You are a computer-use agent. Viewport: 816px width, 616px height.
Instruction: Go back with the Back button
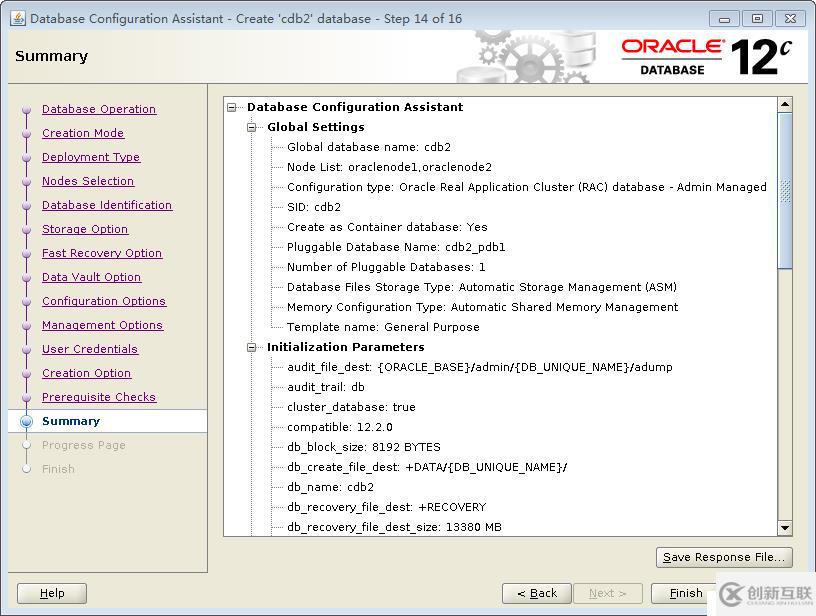tap(537, 593)
